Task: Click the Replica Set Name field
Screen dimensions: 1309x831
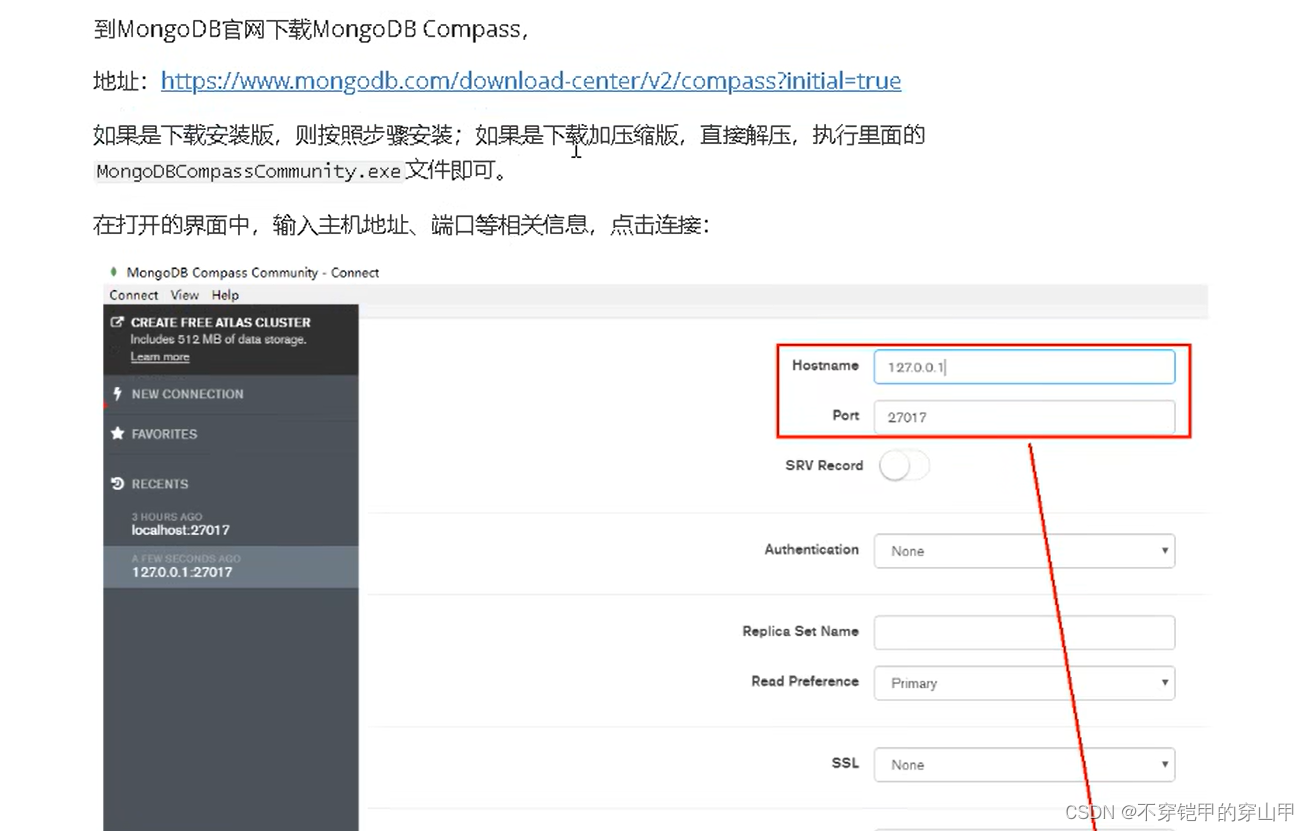Action: click(x=1024, y=633)
